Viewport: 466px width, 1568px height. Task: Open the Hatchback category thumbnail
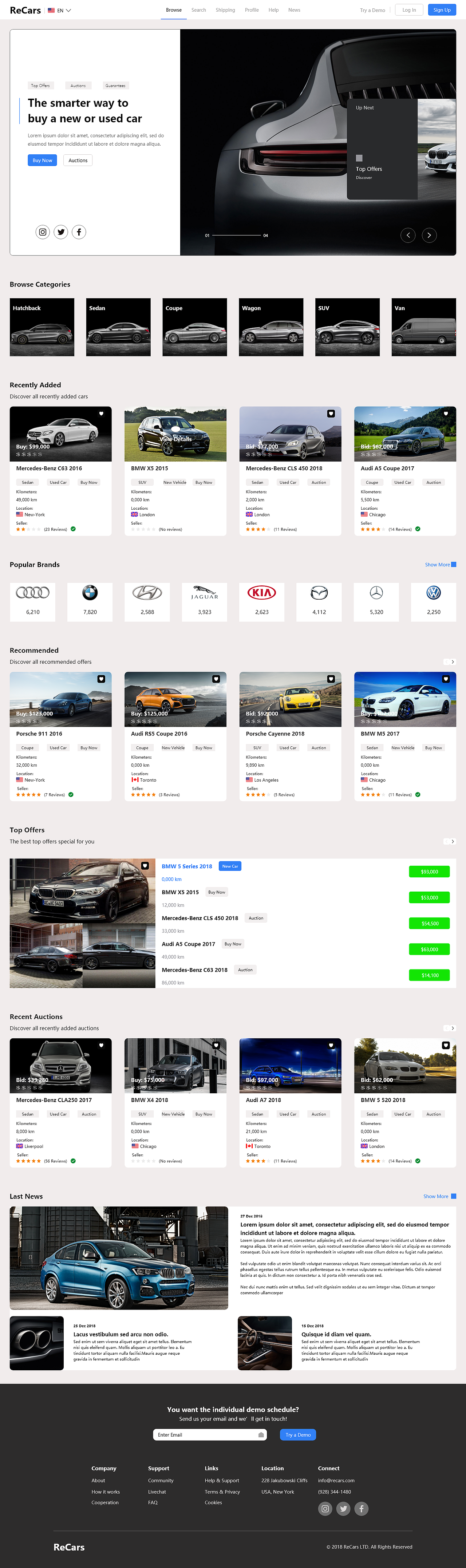42,327
